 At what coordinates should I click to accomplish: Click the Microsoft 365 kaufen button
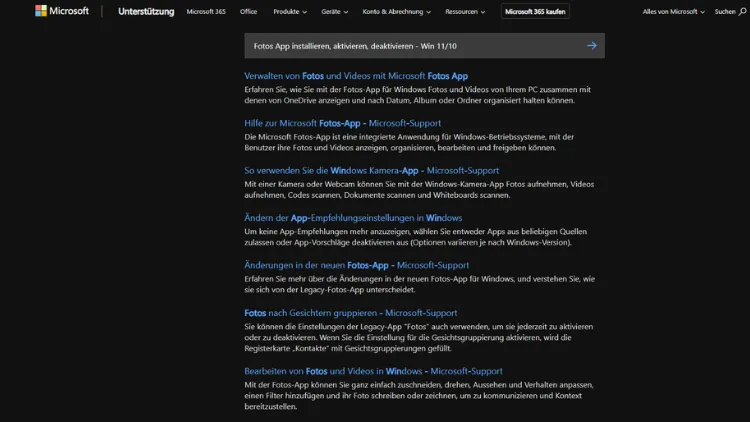(535, 11)
